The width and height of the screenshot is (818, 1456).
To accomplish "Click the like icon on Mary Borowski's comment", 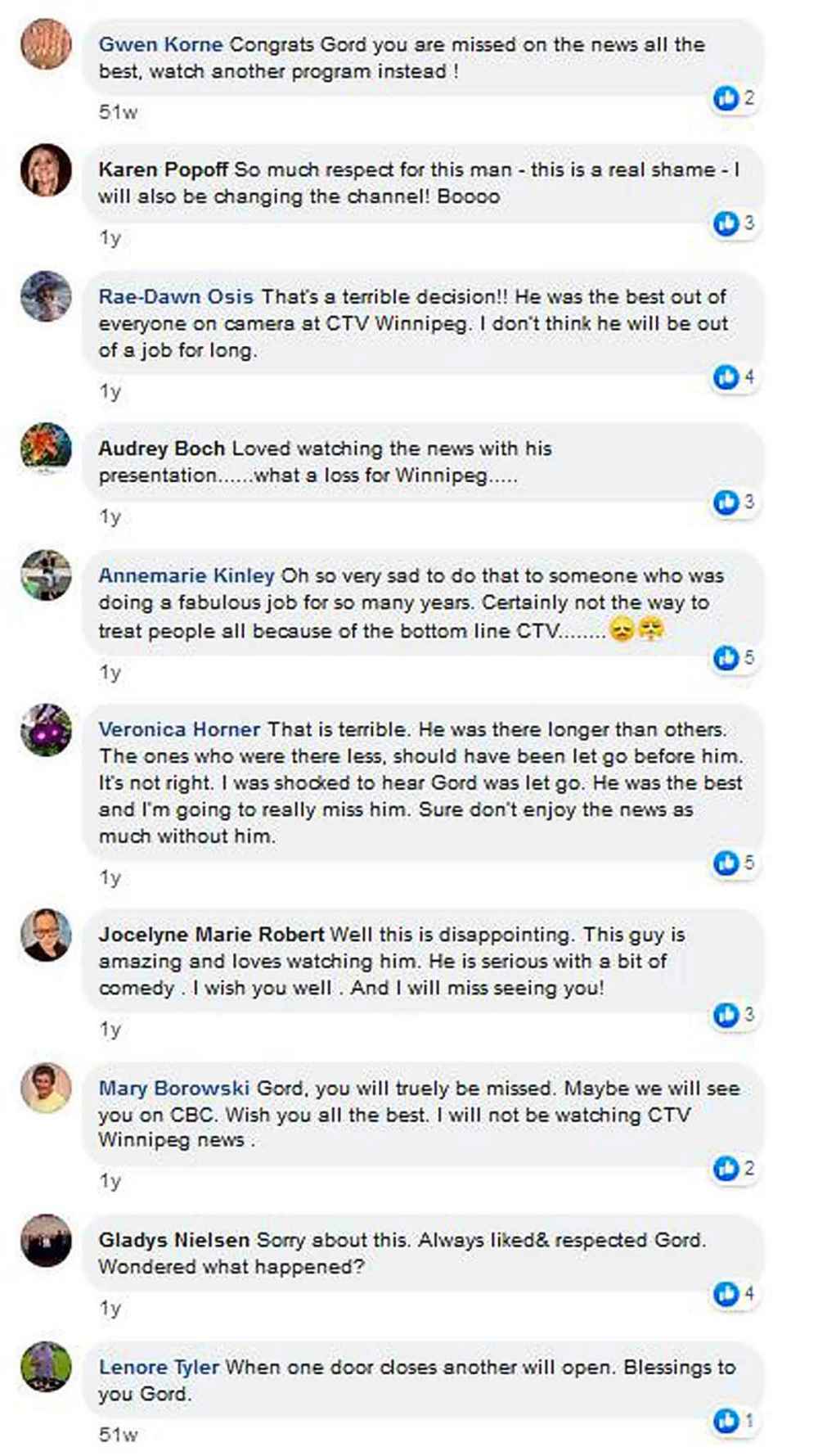I will pyautogui.click(x=726, y=1168).
